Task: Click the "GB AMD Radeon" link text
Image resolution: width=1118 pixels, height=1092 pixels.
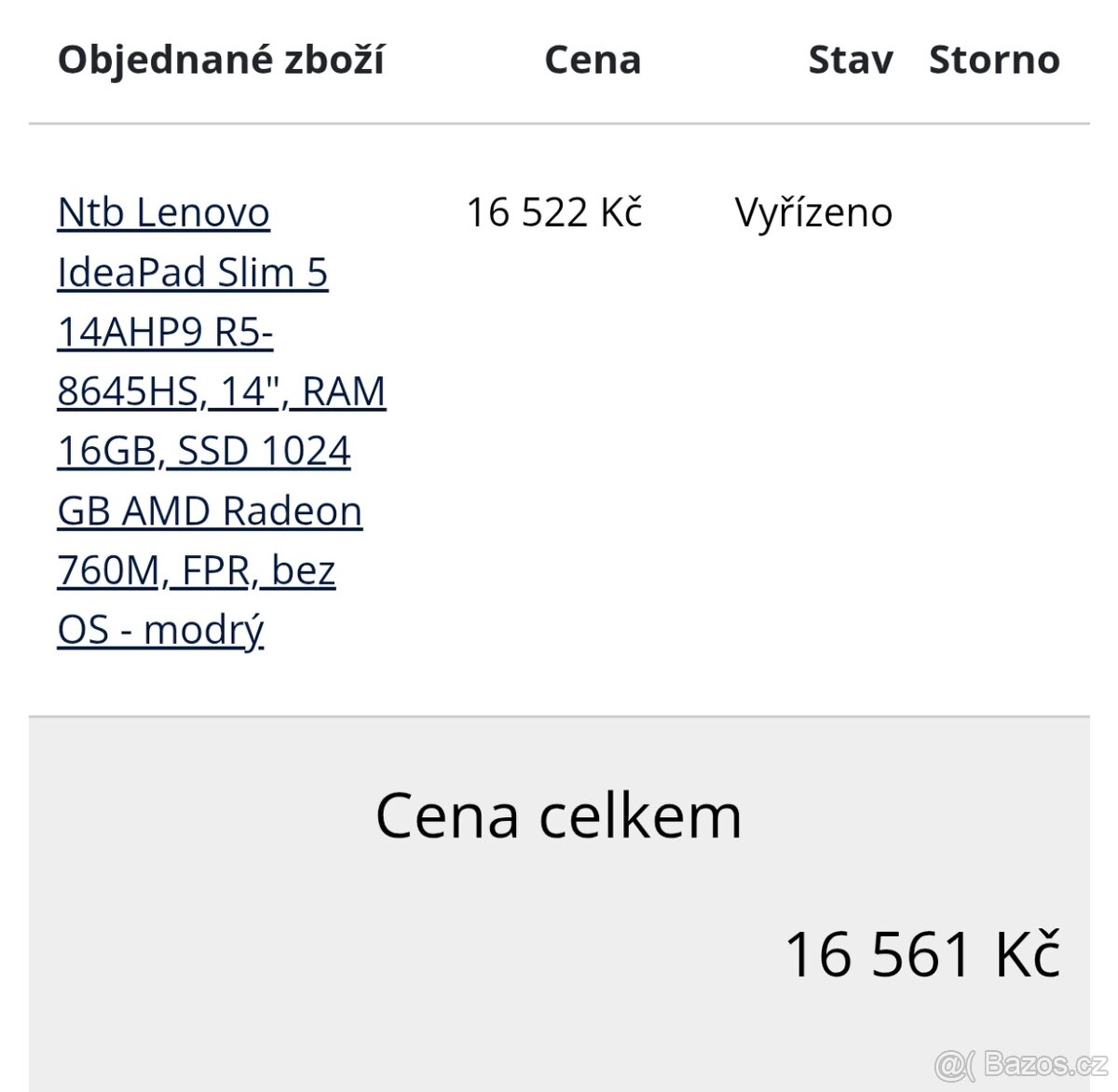Action: pos(209,511)
